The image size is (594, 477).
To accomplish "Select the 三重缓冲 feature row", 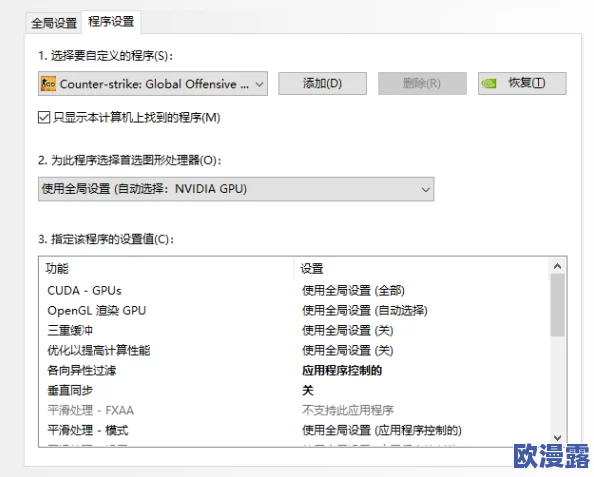I will click(294, 330).
